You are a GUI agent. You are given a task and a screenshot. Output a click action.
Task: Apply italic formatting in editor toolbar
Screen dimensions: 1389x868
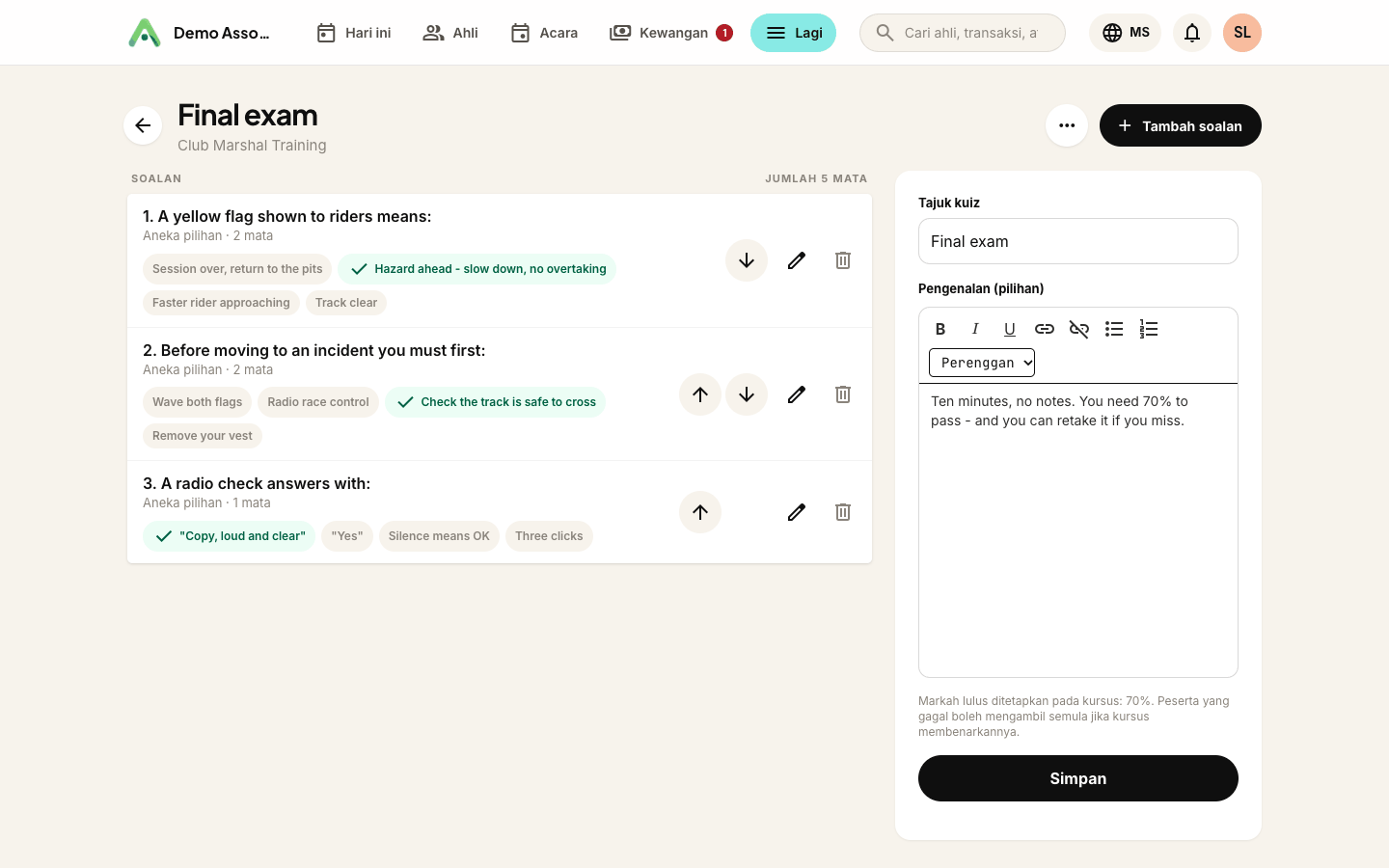[975, 329]
